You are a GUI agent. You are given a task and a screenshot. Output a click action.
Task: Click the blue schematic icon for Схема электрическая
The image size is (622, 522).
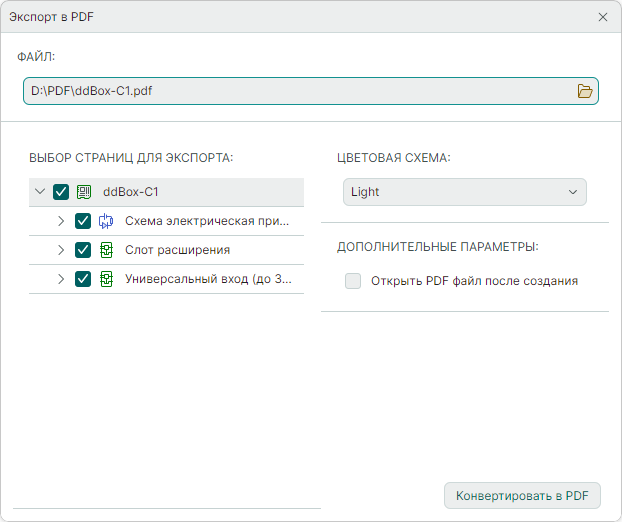point(106,221)
